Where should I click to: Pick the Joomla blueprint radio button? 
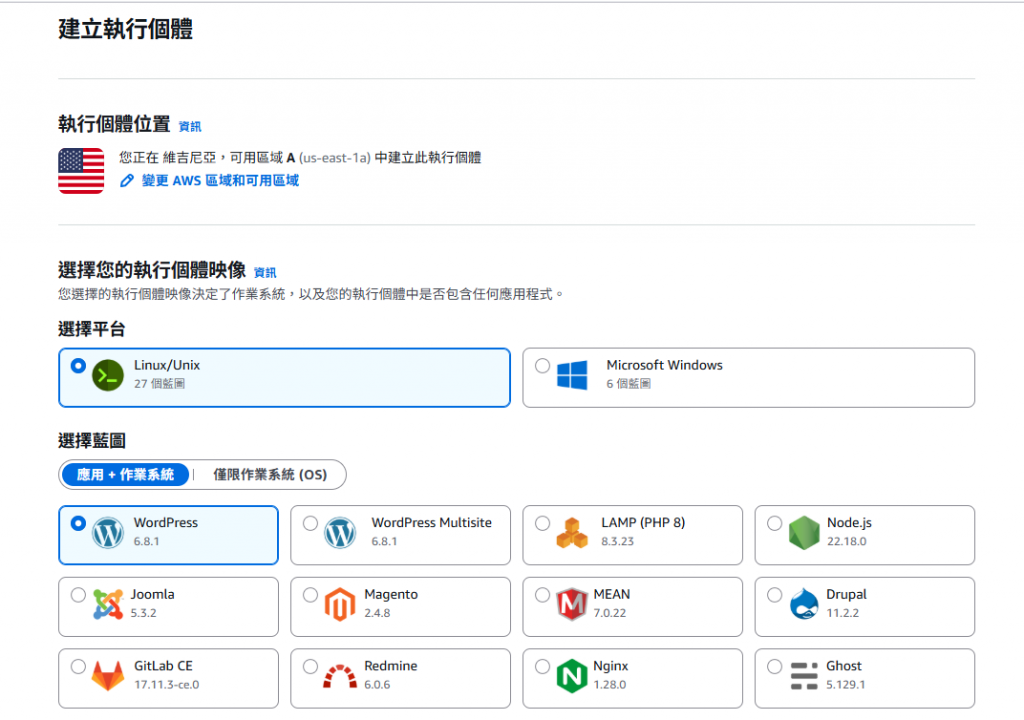(78, 595)
